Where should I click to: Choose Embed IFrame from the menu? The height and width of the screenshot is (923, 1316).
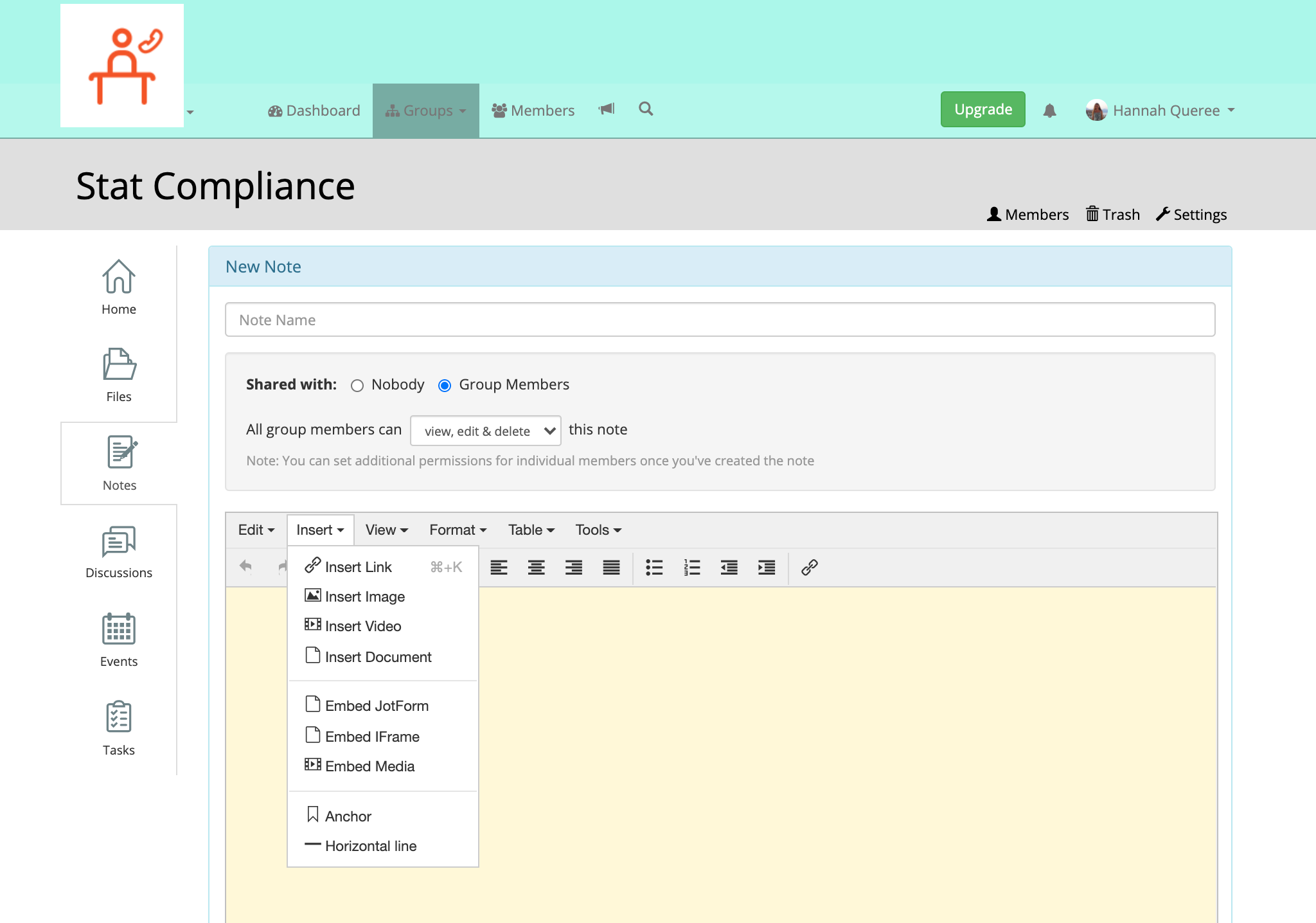(x=383, y=737)
